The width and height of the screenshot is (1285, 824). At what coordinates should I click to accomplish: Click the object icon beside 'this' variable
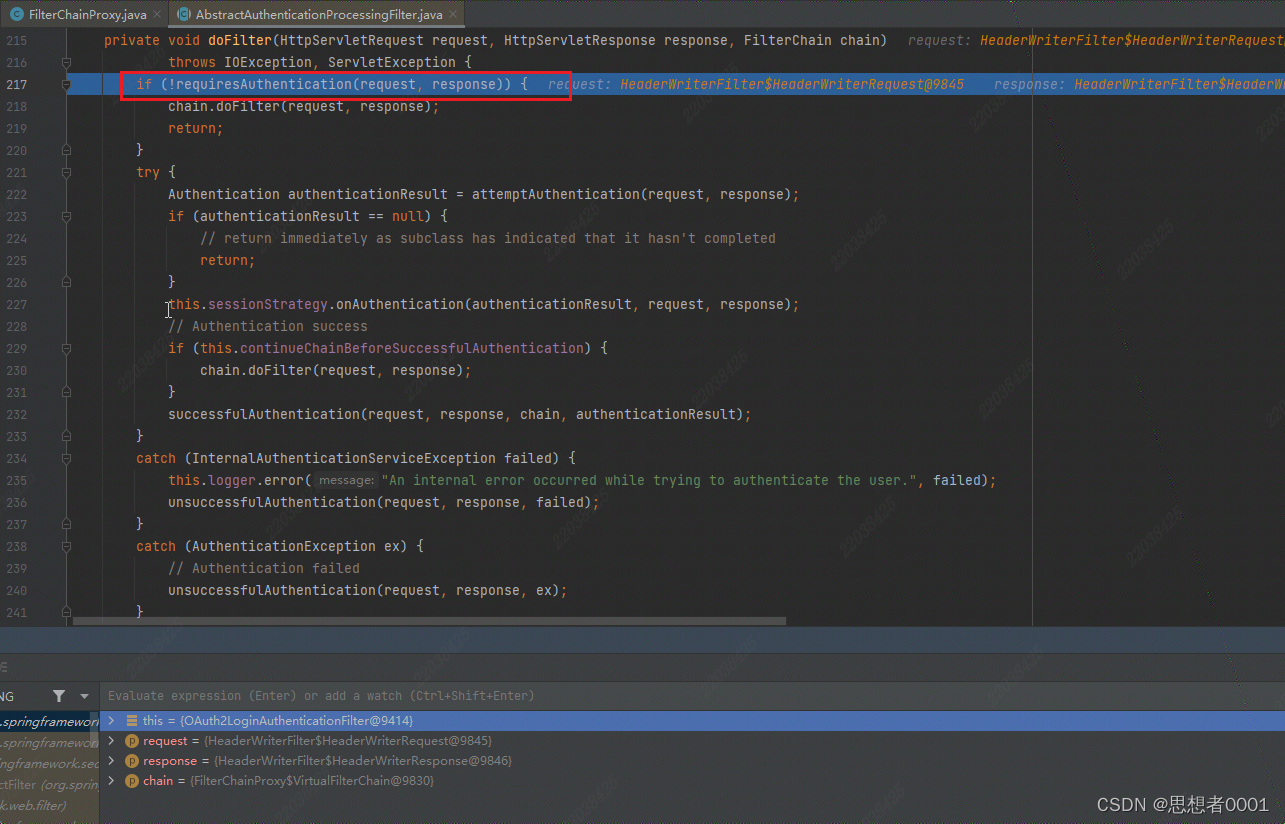click(132, 721)
